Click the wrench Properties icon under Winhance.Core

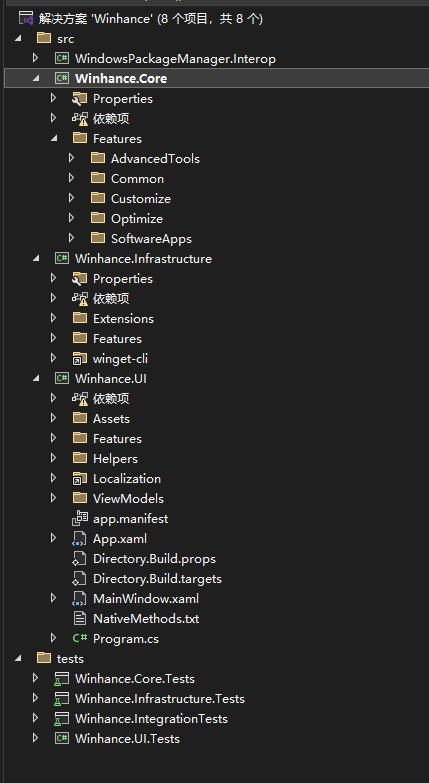80,98
